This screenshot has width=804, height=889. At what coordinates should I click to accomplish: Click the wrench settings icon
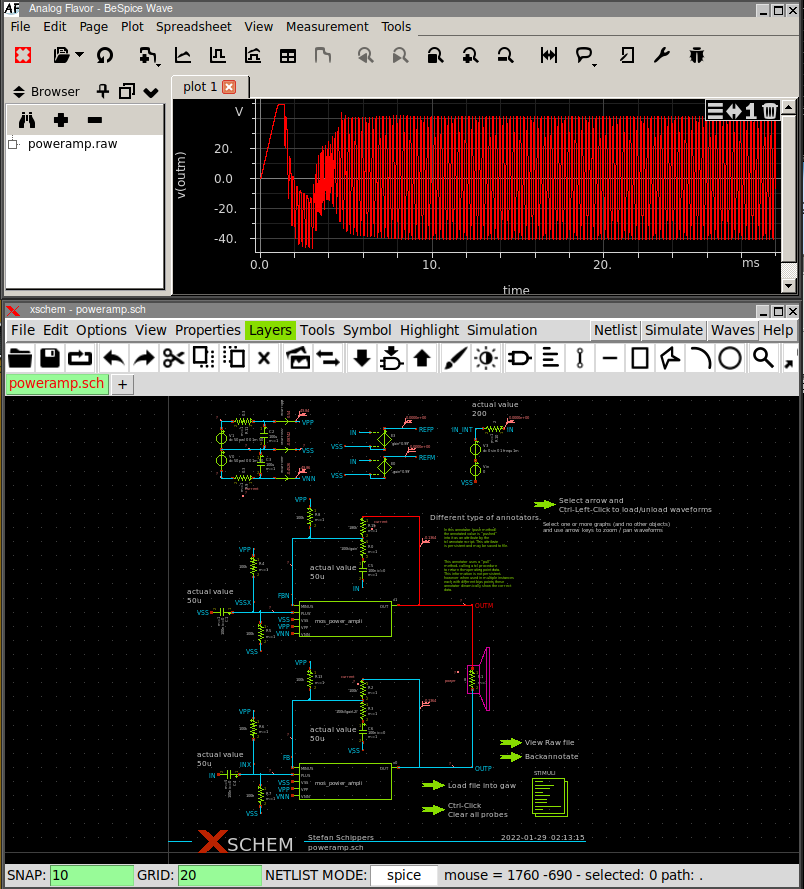pos(661,56)
